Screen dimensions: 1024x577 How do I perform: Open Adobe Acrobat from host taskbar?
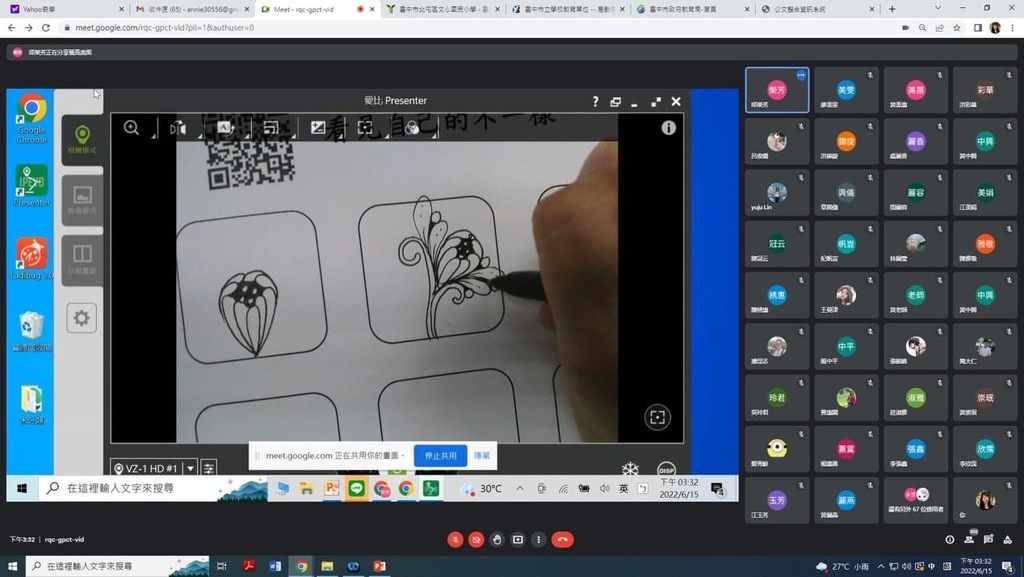pyautogui.click(x=248, y=566)
